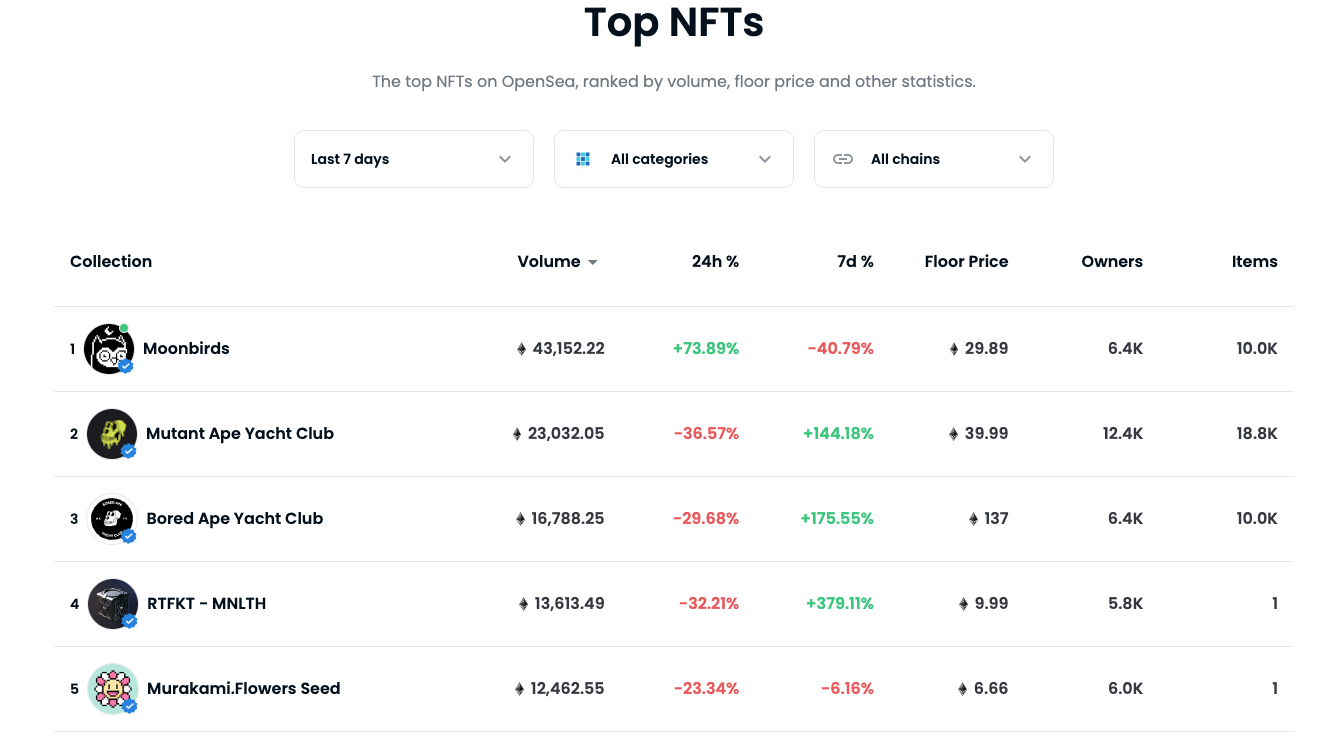Click the RTFKT - MNLTH volume value

pos(568,603)
